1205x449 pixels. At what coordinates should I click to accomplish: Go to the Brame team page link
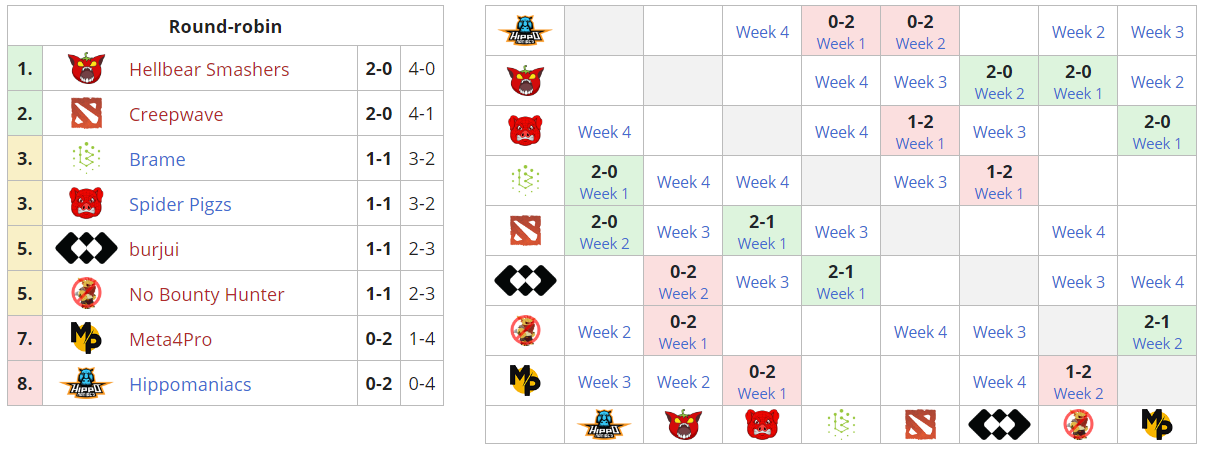157,159
